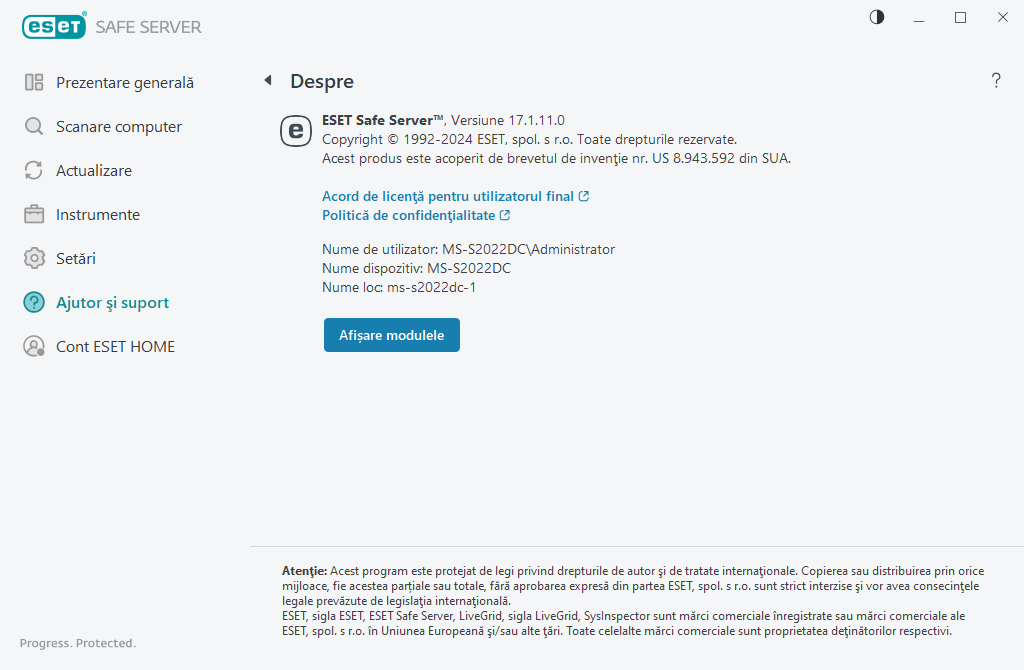
Task: Click the Nume dispozitiv: MS-S2022DC line
Action: (x=416, y=268)
